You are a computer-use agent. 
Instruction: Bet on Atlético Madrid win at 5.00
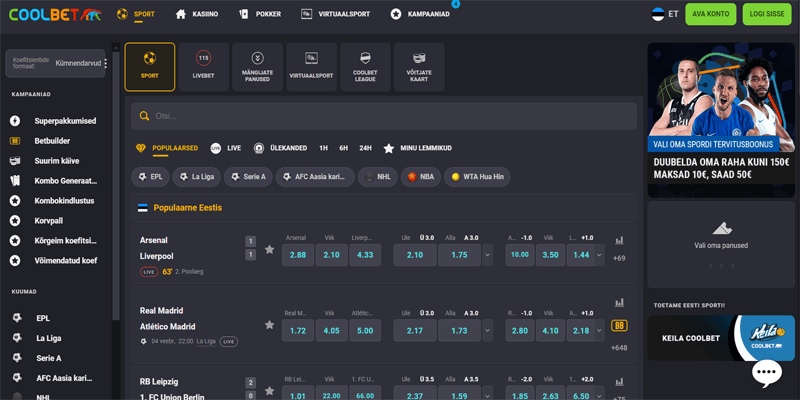[365, 330]
